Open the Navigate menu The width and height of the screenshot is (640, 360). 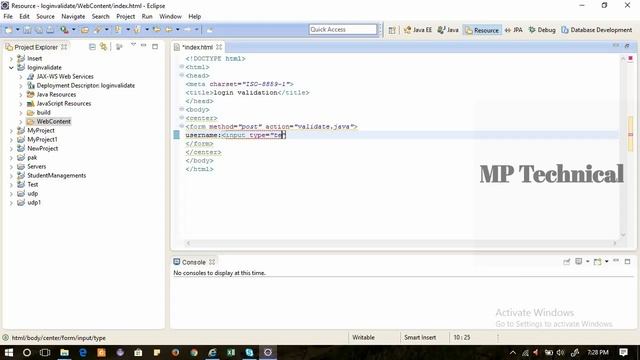[x=73, y=16]
